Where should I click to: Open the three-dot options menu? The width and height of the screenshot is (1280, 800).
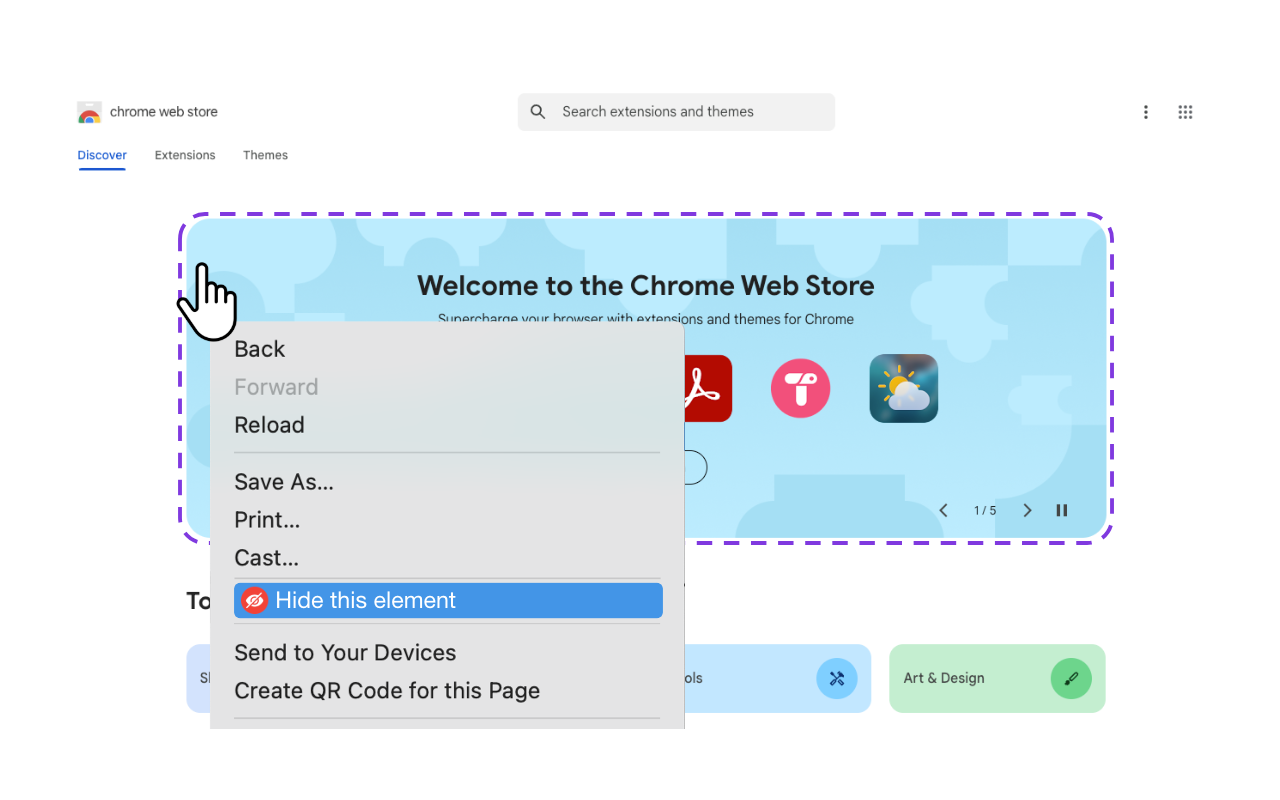click(x=1146, y=112)
